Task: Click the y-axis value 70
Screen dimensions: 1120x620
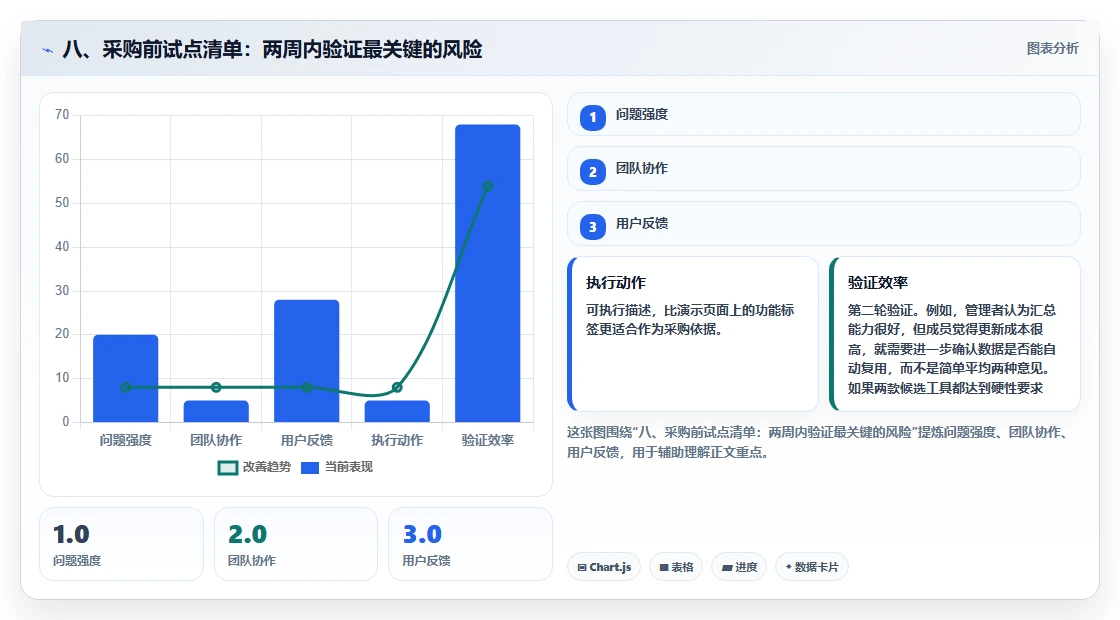Action: pos(62,114)
